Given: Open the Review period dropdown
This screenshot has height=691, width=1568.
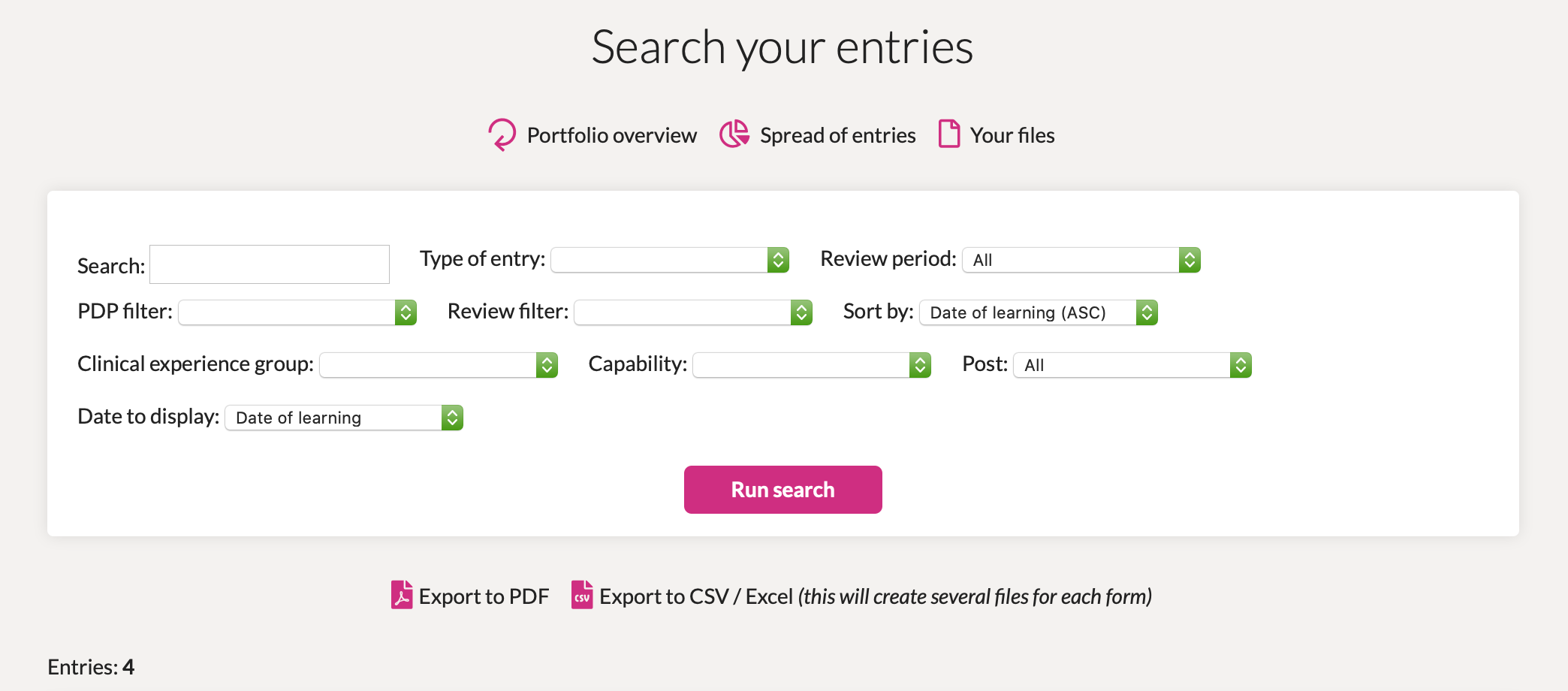Looking at the screenshot, I should click(1081, 260).
